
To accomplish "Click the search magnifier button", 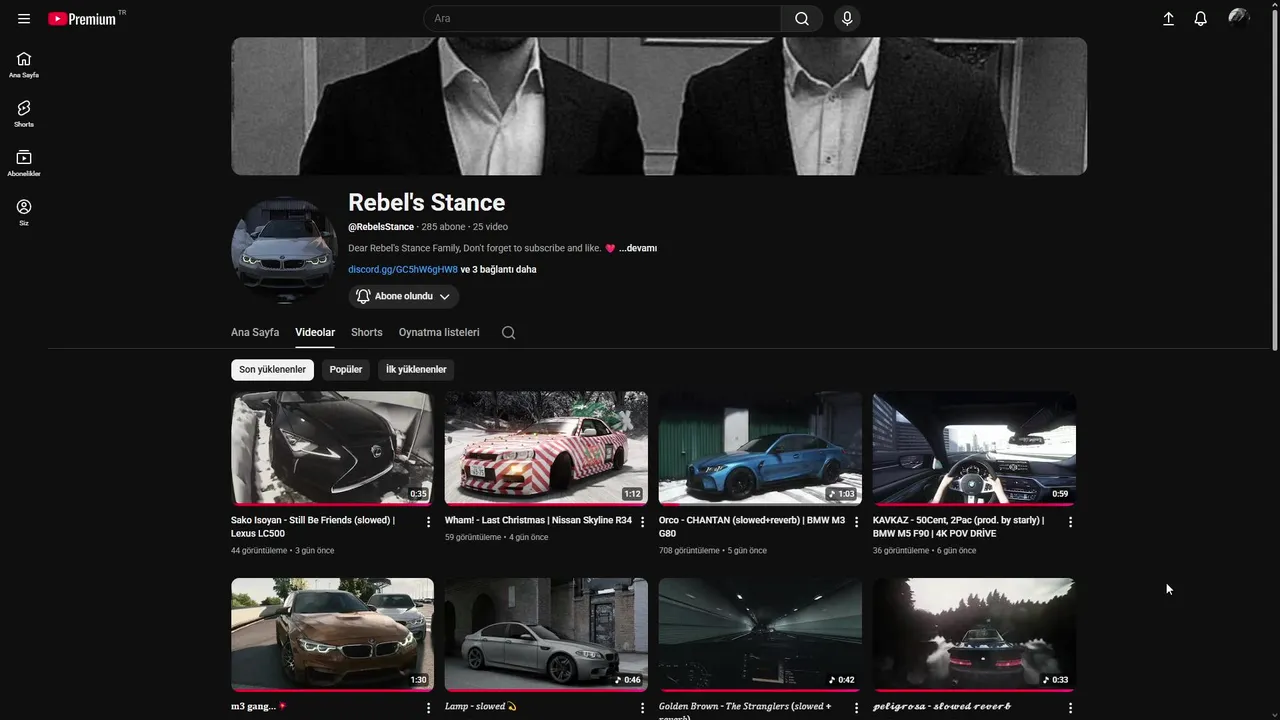I will [802, 19].
